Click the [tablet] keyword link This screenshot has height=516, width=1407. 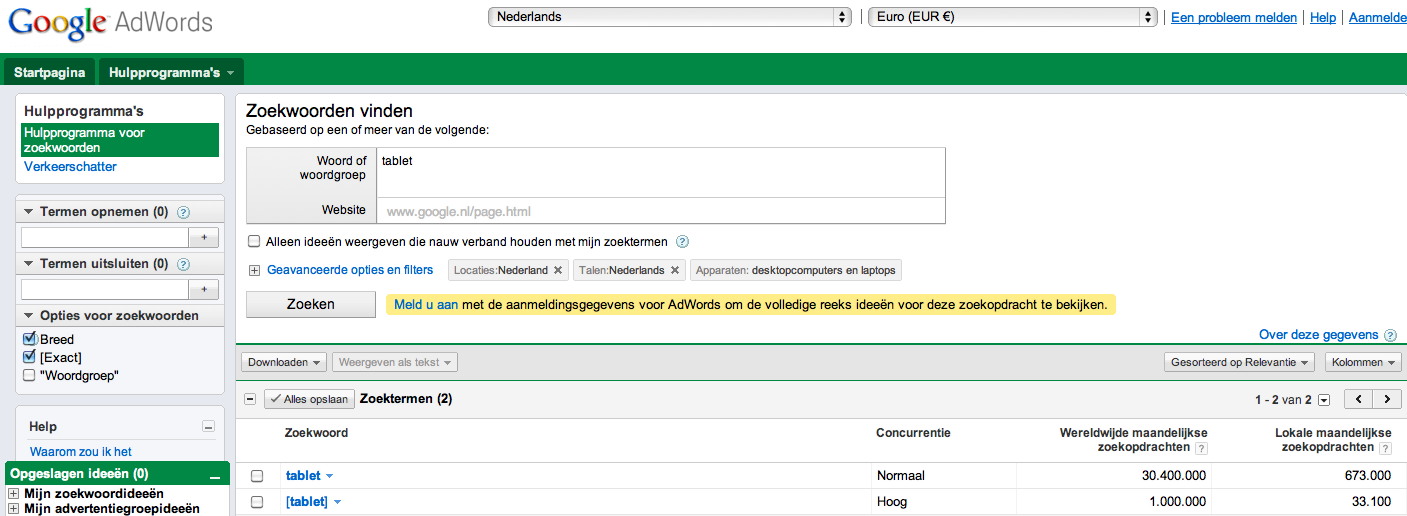[307, 502]
